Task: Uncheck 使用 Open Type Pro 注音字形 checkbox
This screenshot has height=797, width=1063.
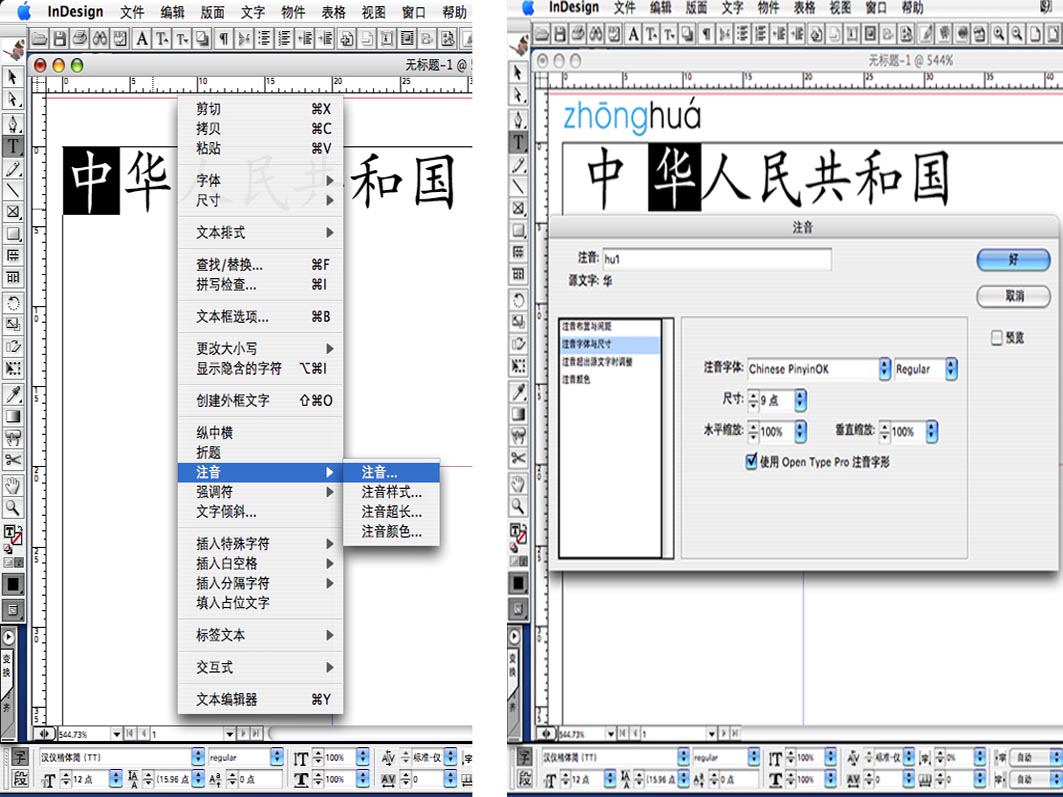Action: click(x=753, y=462)
